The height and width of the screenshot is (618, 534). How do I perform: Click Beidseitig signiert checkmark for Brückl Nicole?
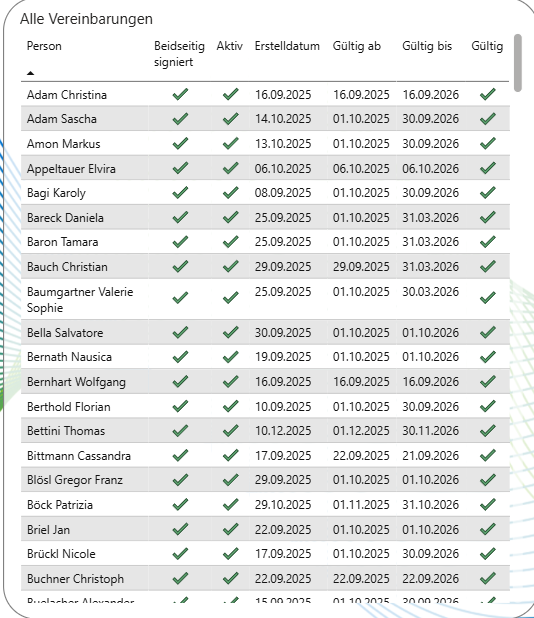pyautogui.click(x=180, y=553)
